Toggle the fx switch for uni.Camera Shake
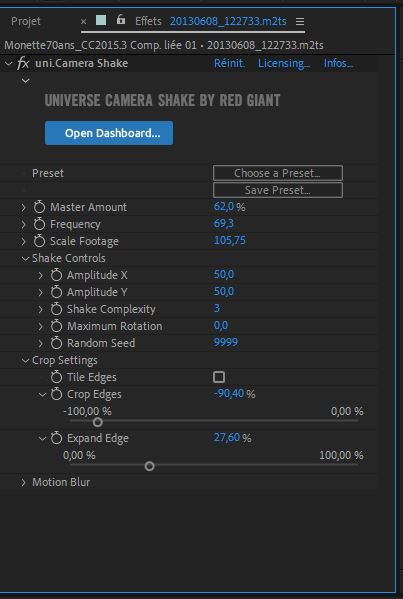This screenshot has width=403, height=599. (x=23, y=63)
